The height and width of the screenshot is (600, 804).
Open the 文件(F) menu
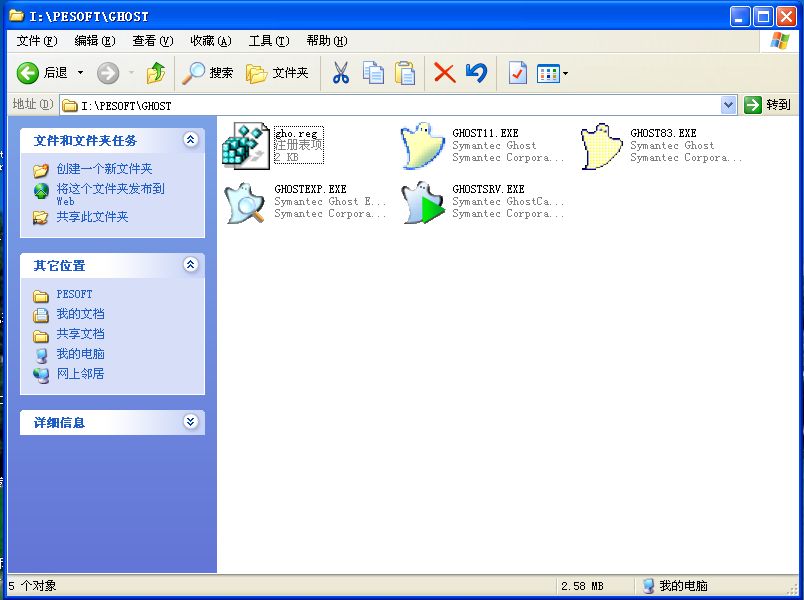[36, 41]
